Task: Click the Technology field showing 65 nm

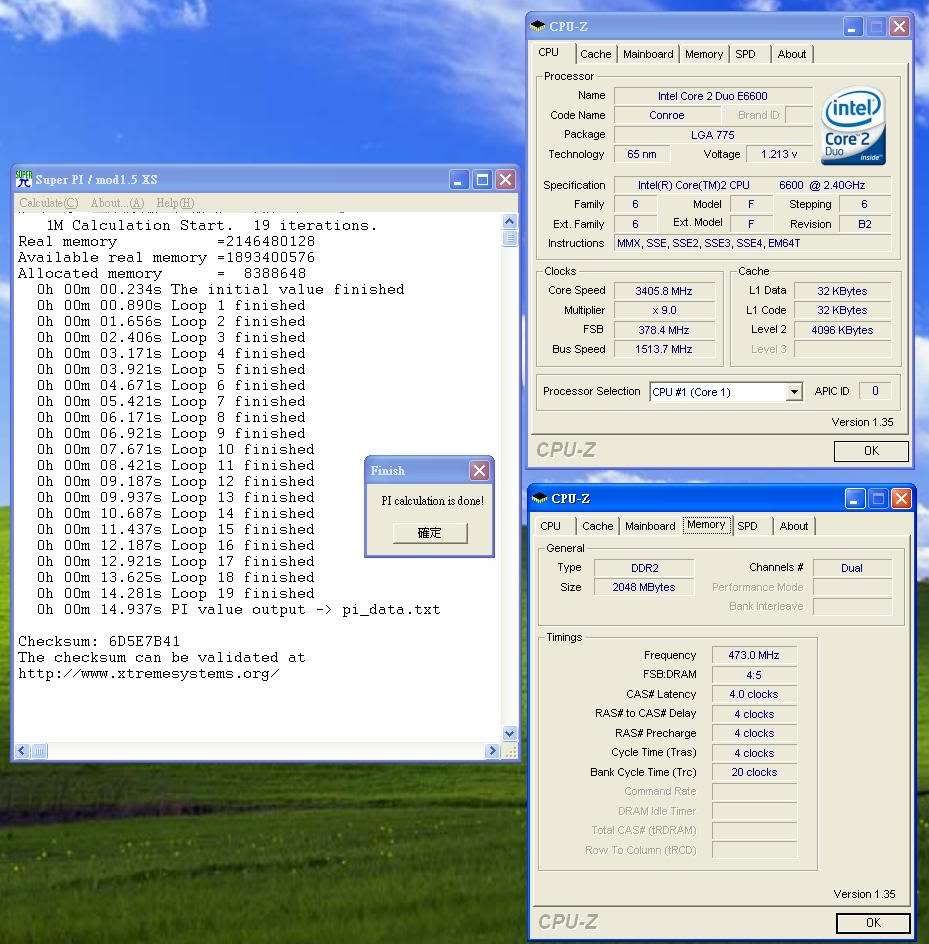Action: point(642,154)
